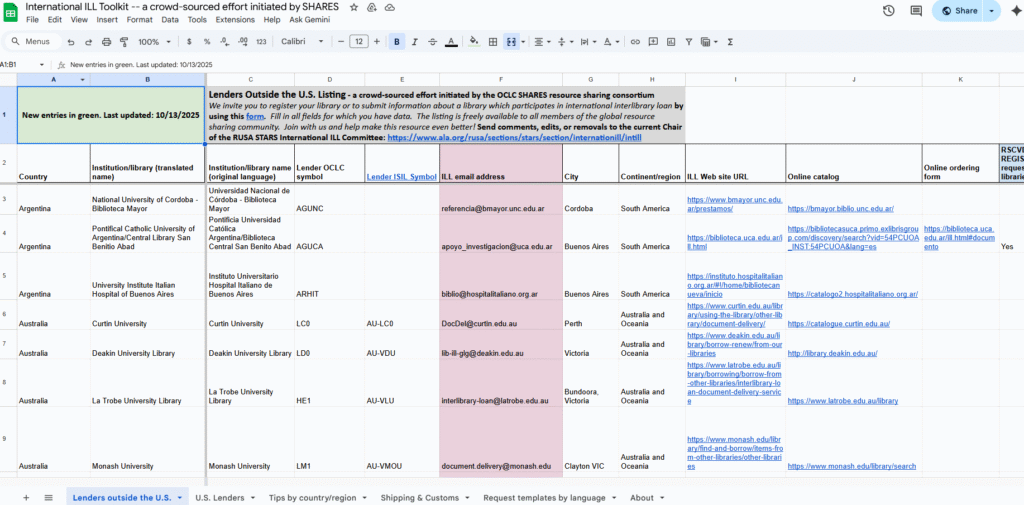The height and width of the screenshot is (505, 1024).
Task: Open the Fill color picker
Action: 472,42
